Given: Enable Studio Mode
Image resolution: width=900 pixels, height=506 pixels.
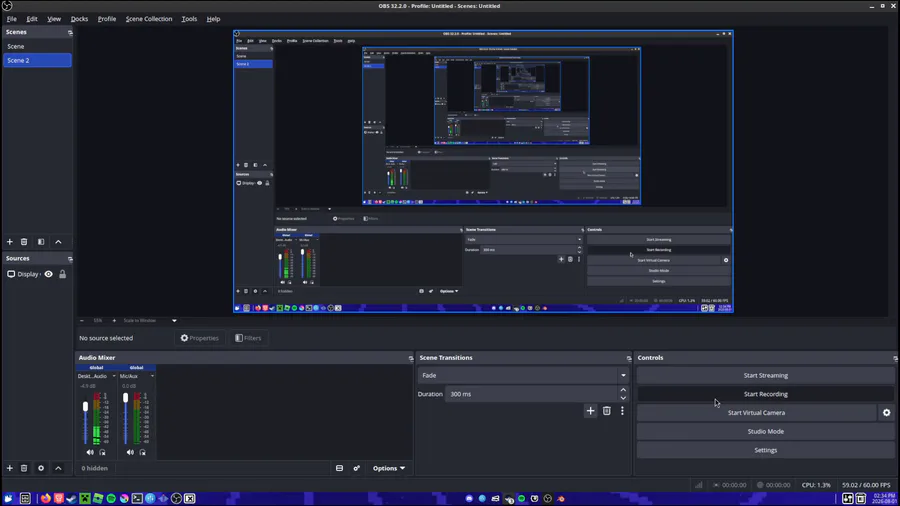Looking at the screenshot, I should (766, 431).
